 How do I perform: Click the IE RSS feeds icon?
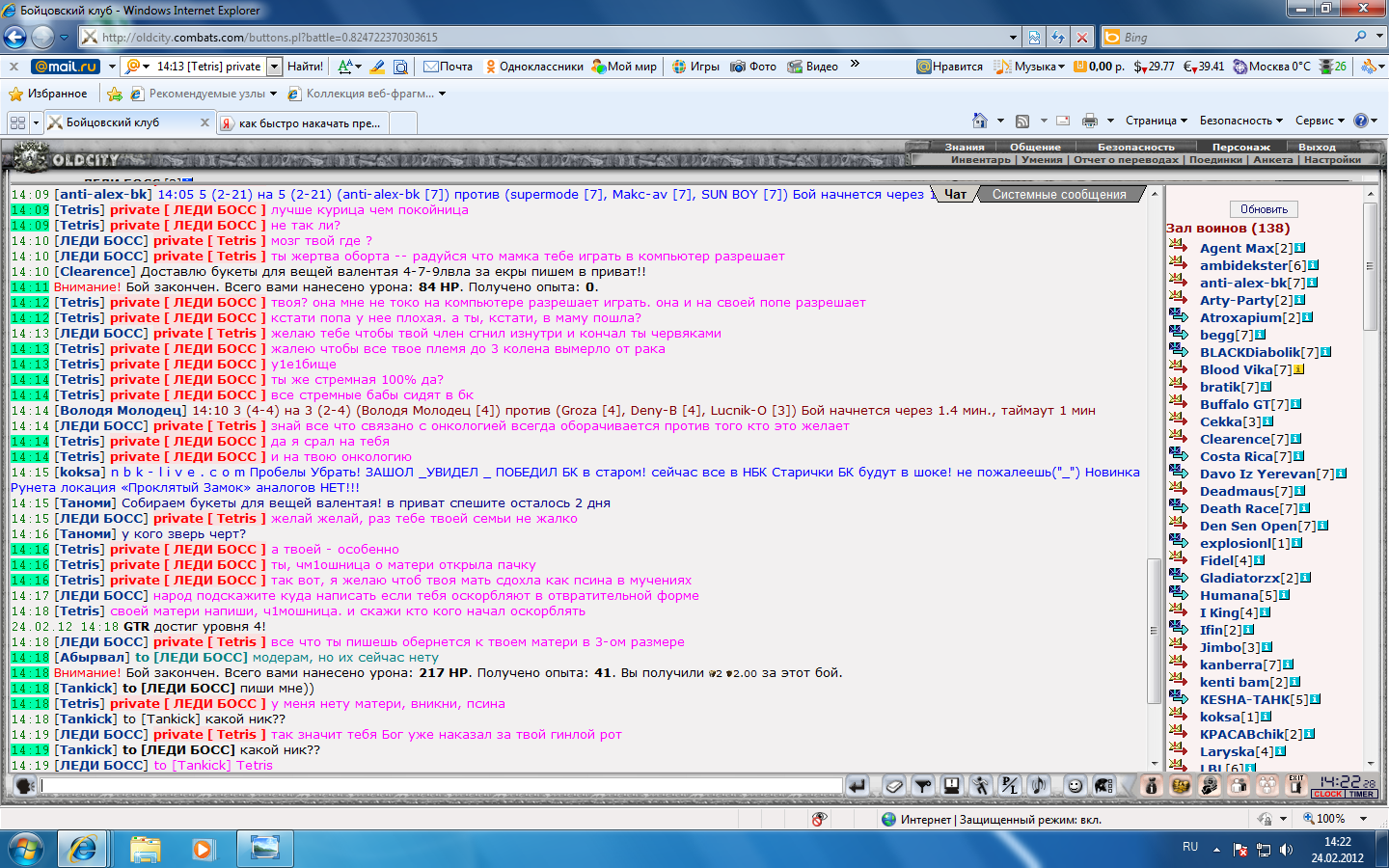point(1022,121)
